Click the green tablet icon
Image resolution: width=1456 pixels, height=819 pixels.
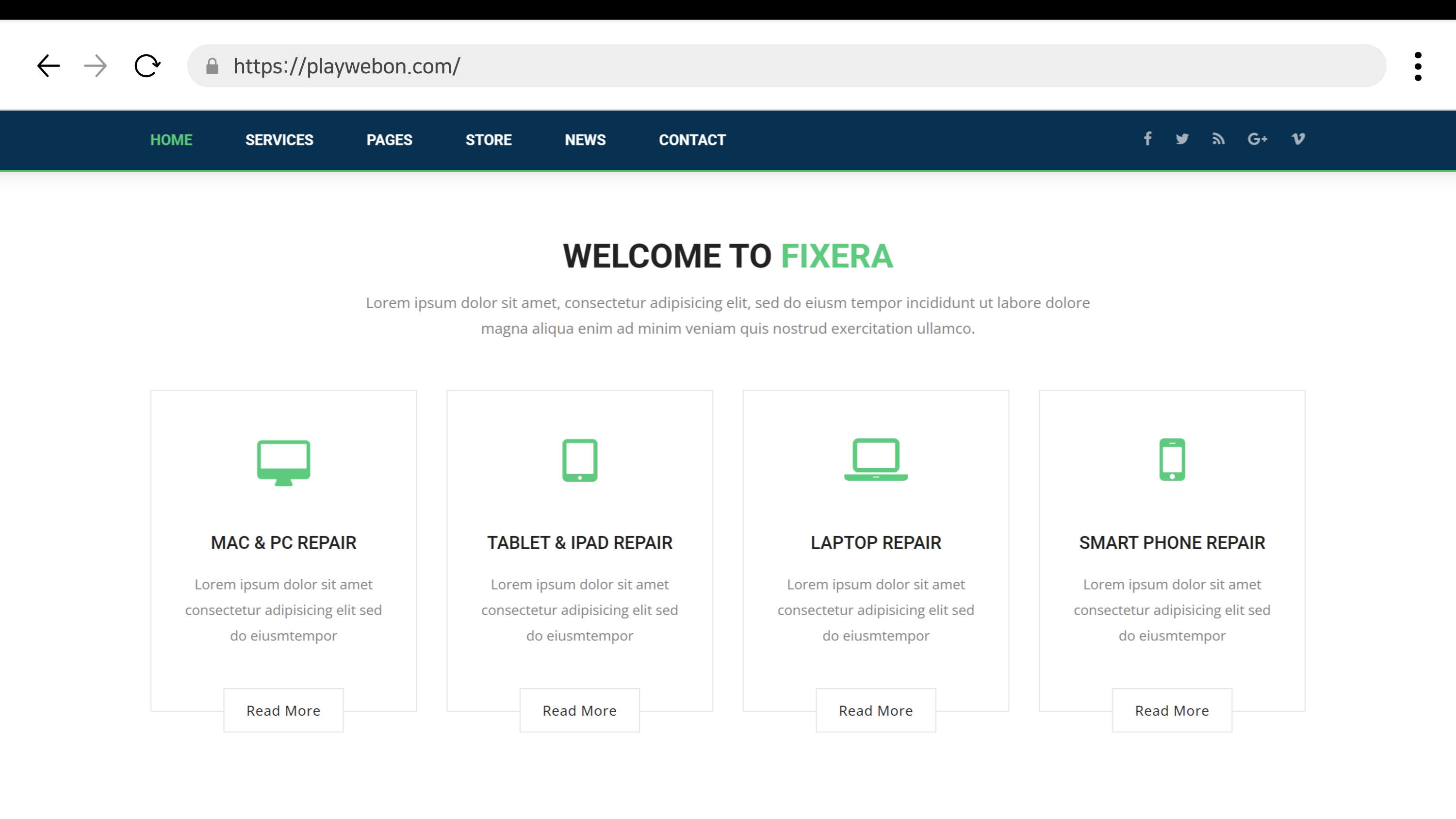click(579, 460)
